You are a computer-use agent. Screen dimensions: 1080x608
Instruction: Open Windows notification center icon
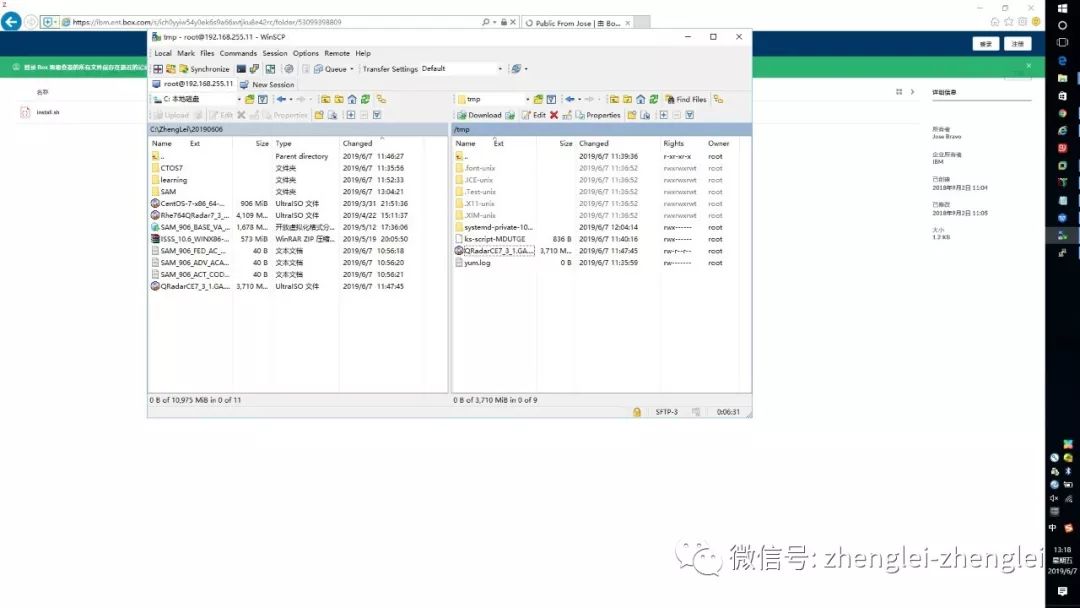click(1062, 591)
